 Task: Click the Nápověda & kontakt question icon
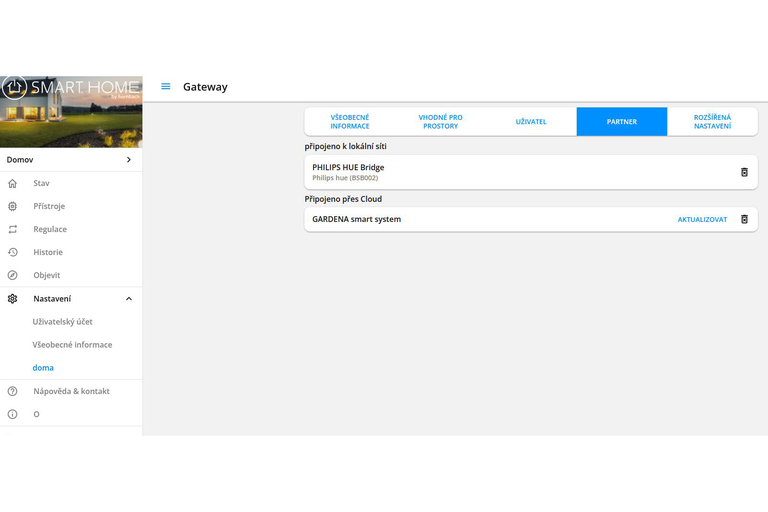13,391
